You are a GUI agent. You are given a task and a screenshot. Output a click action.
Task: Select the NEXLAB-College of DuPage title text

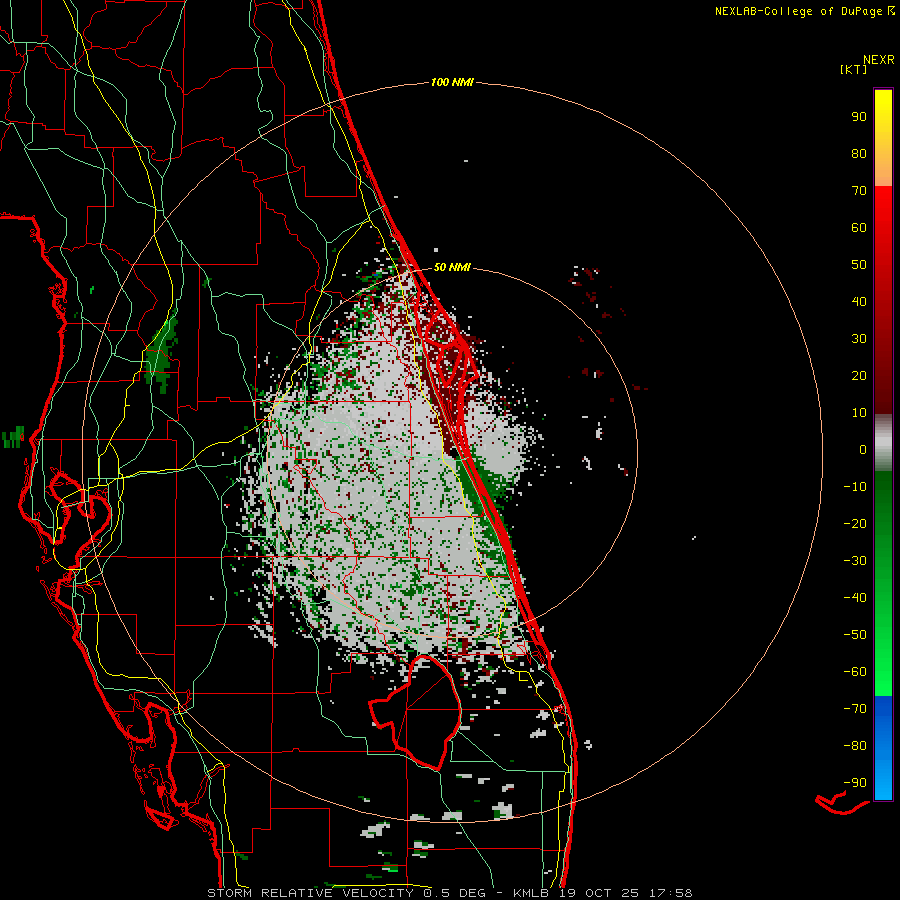pos(798,11)
